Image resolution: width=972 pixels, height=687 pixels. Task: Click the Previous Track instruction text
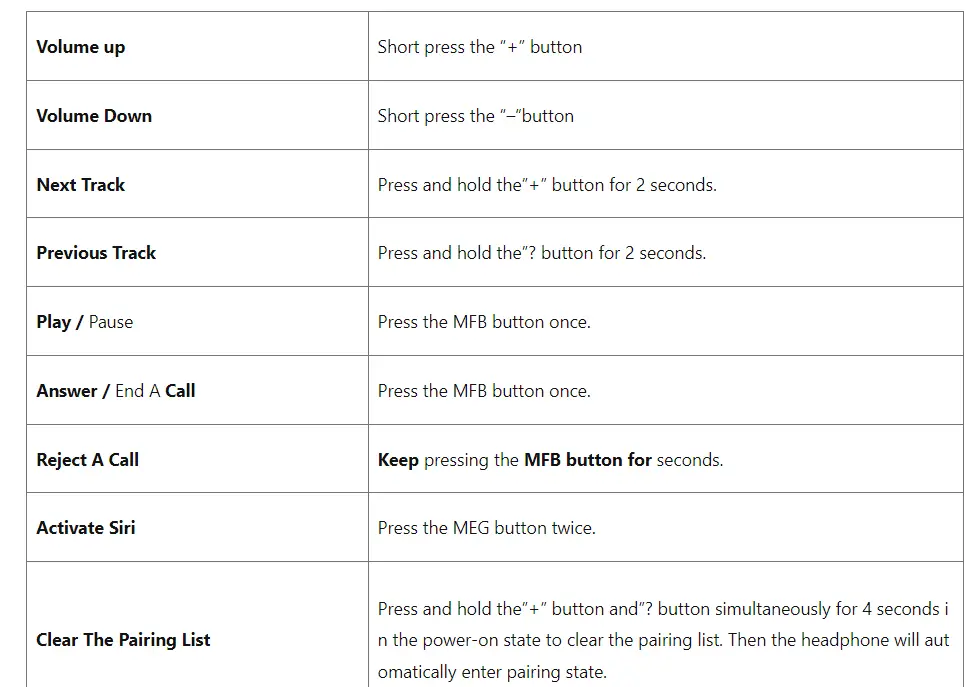(x=541, y=253)
